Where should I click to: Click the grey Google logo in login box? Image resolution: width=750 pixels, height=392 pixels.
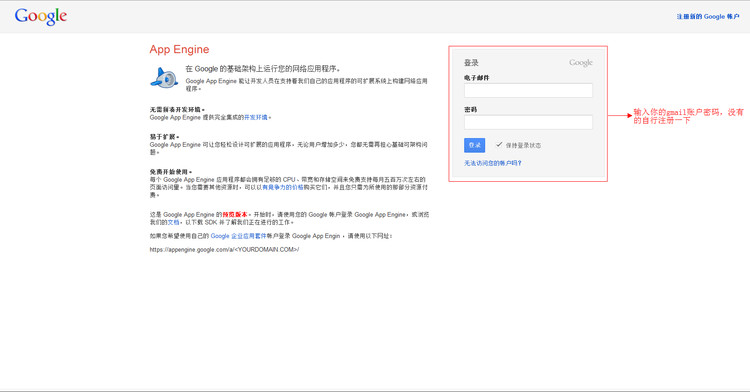click(x=581, y=63)
